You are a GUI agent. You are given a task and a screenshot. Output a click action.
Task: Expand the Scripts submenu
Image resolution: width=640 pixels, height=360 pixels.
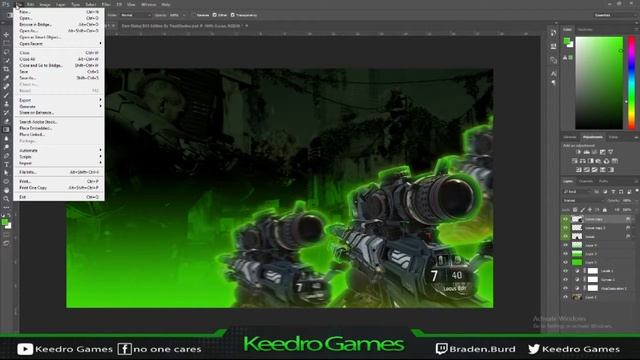point(59,157)
